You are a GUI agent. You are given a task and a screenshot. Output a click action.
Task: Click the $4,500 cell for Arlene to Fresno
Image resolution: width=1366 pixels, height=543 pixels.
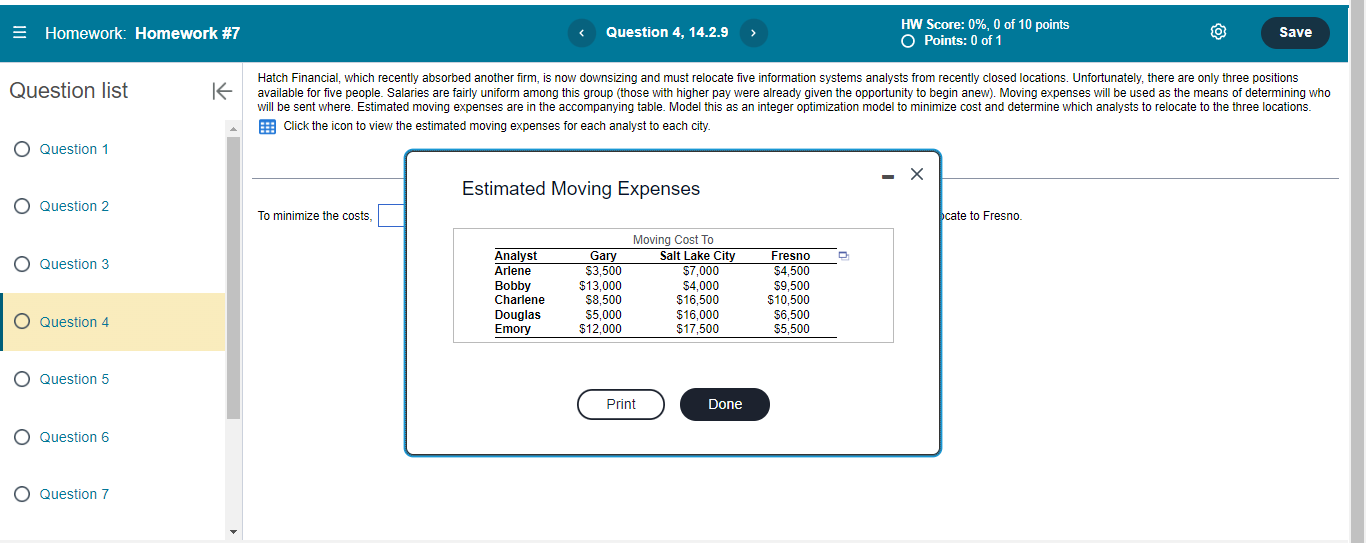click(792, 271)
